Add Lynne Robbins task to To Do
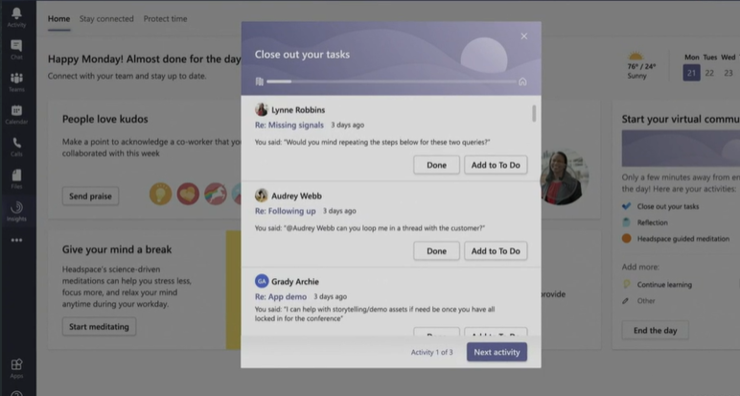 click(496, 165)
